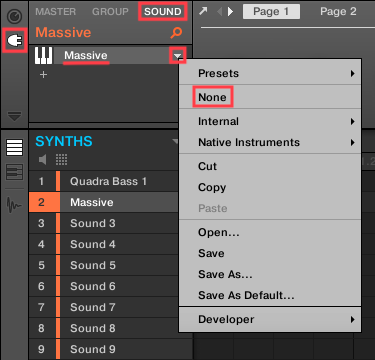Click the diagonal arrow icon near Page 1

pos(203,11)
